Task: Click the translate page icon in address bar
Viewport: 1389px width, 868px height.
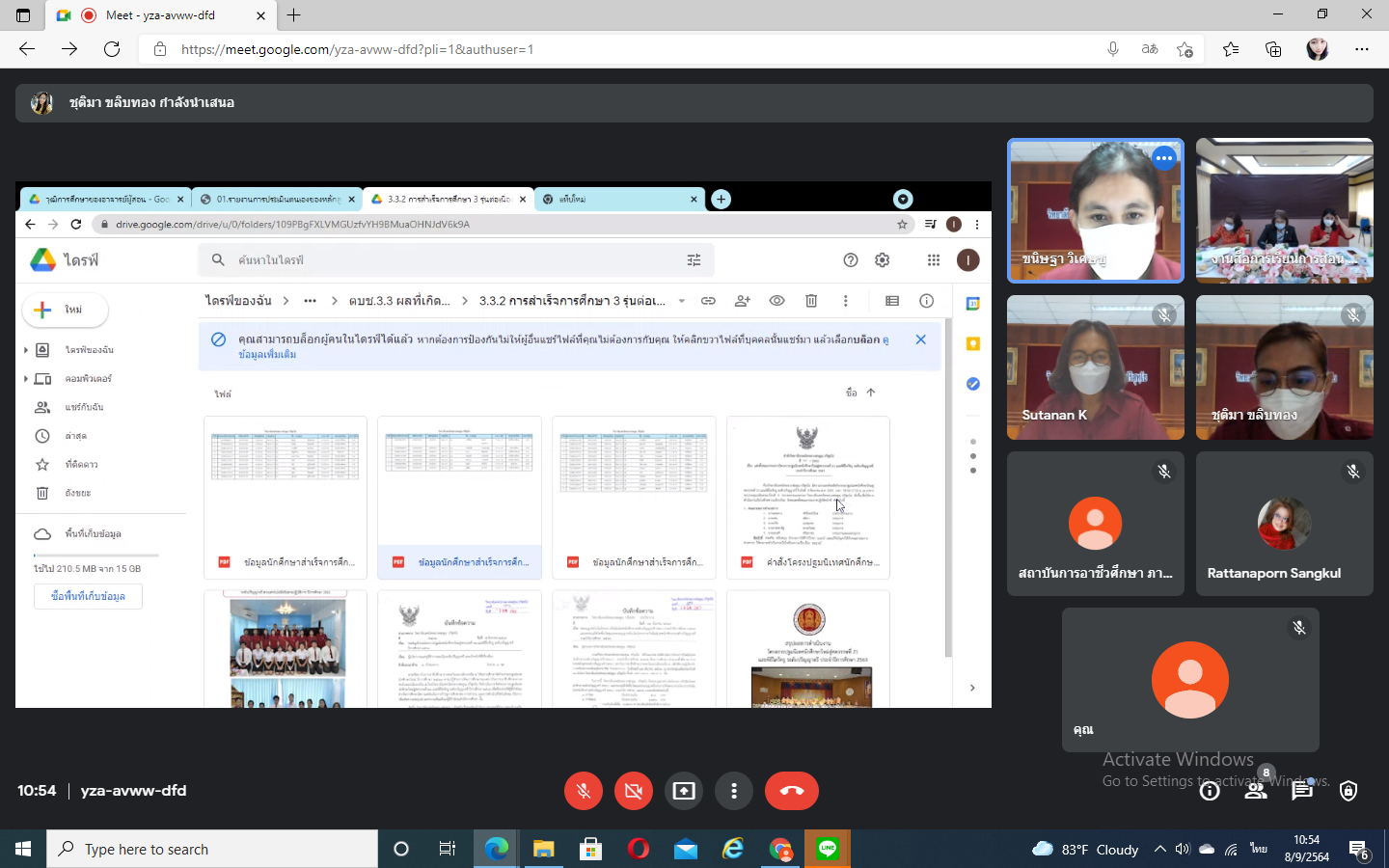Action: coord(1150,49)
